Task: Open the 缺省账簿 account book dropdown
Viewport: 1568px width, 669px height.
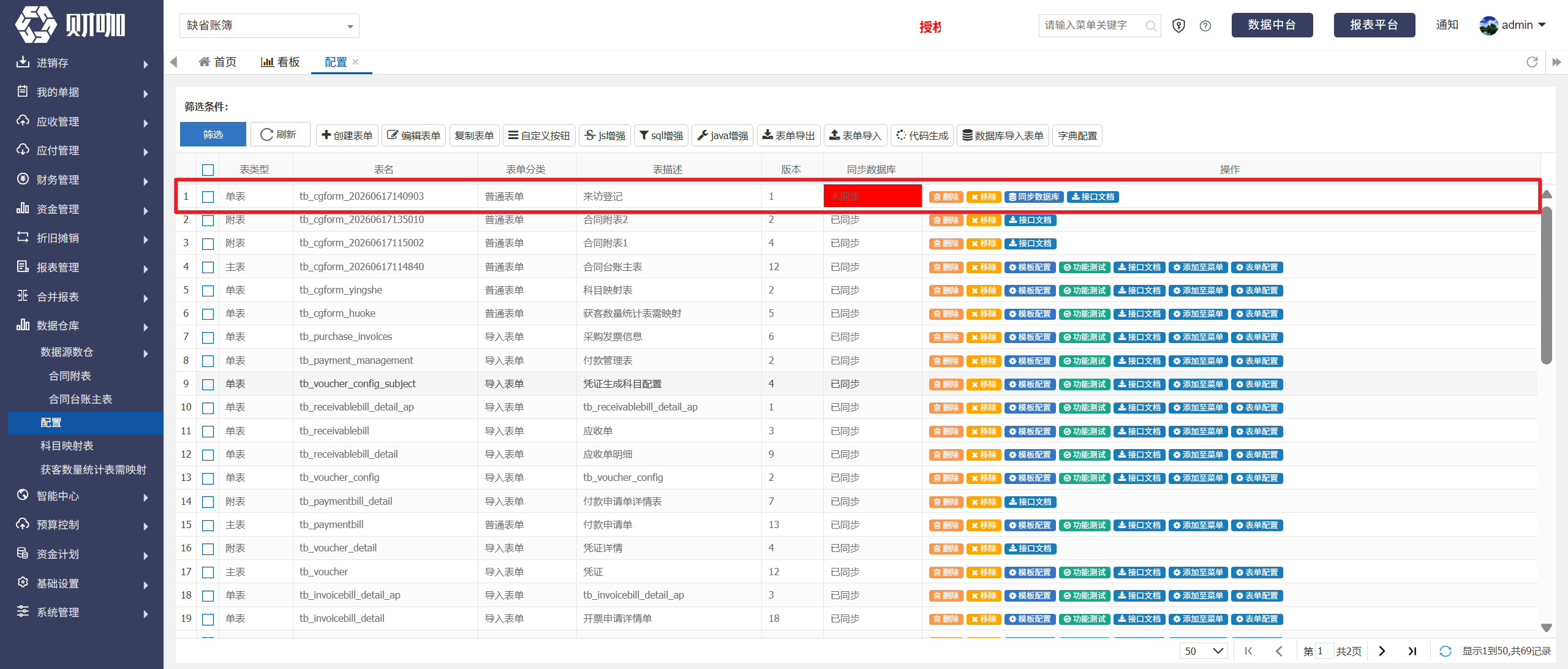Action: tap(269, 26)
